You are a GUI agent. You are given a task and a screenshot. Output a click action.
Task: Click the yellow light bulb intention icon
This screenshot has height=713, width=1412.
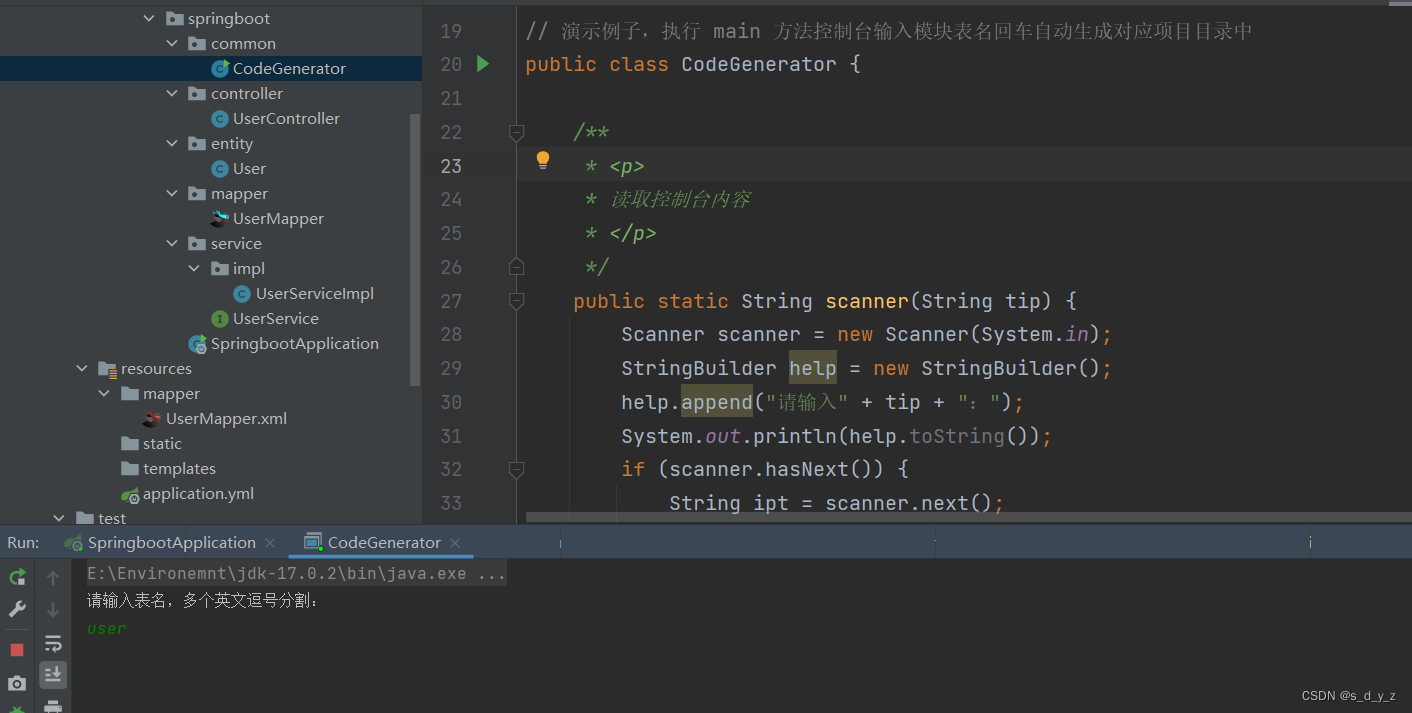543,160
